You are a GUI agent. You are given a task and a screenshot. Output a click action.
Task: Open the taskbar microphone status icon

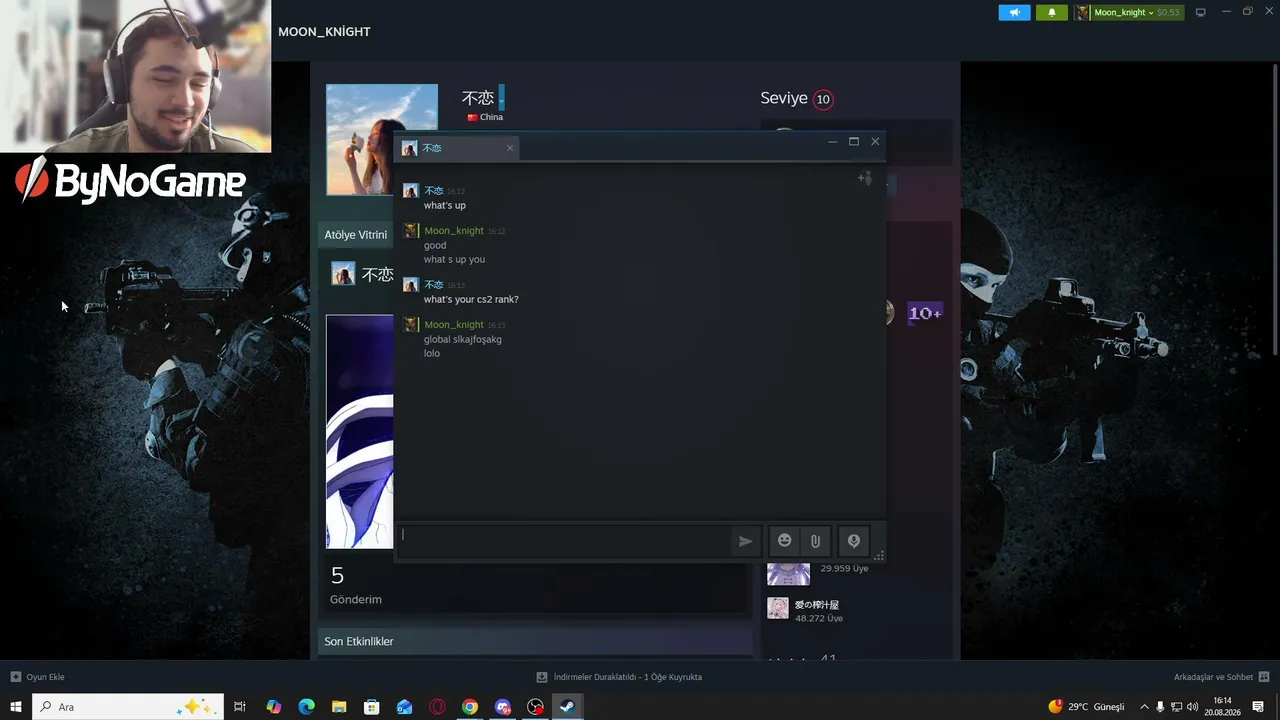click(x=1160, y=707)
